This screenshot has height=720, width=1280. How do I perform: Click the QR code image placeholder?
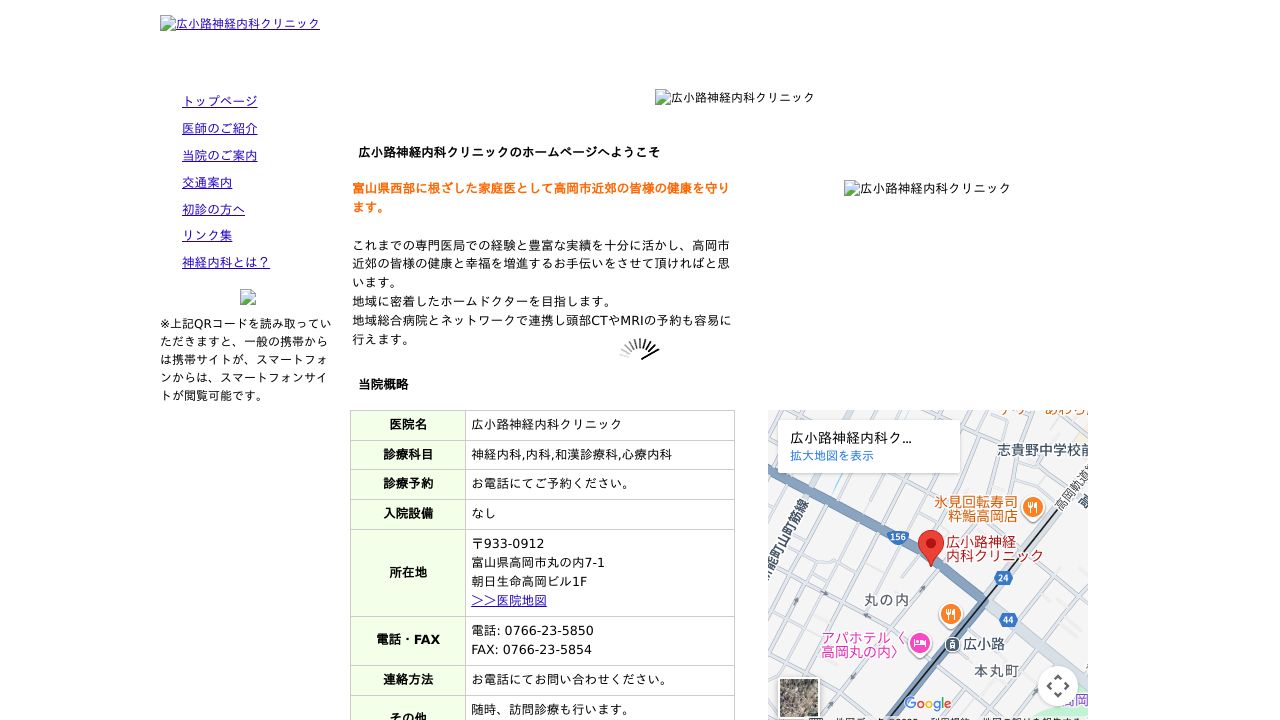[x=248, y=298]
